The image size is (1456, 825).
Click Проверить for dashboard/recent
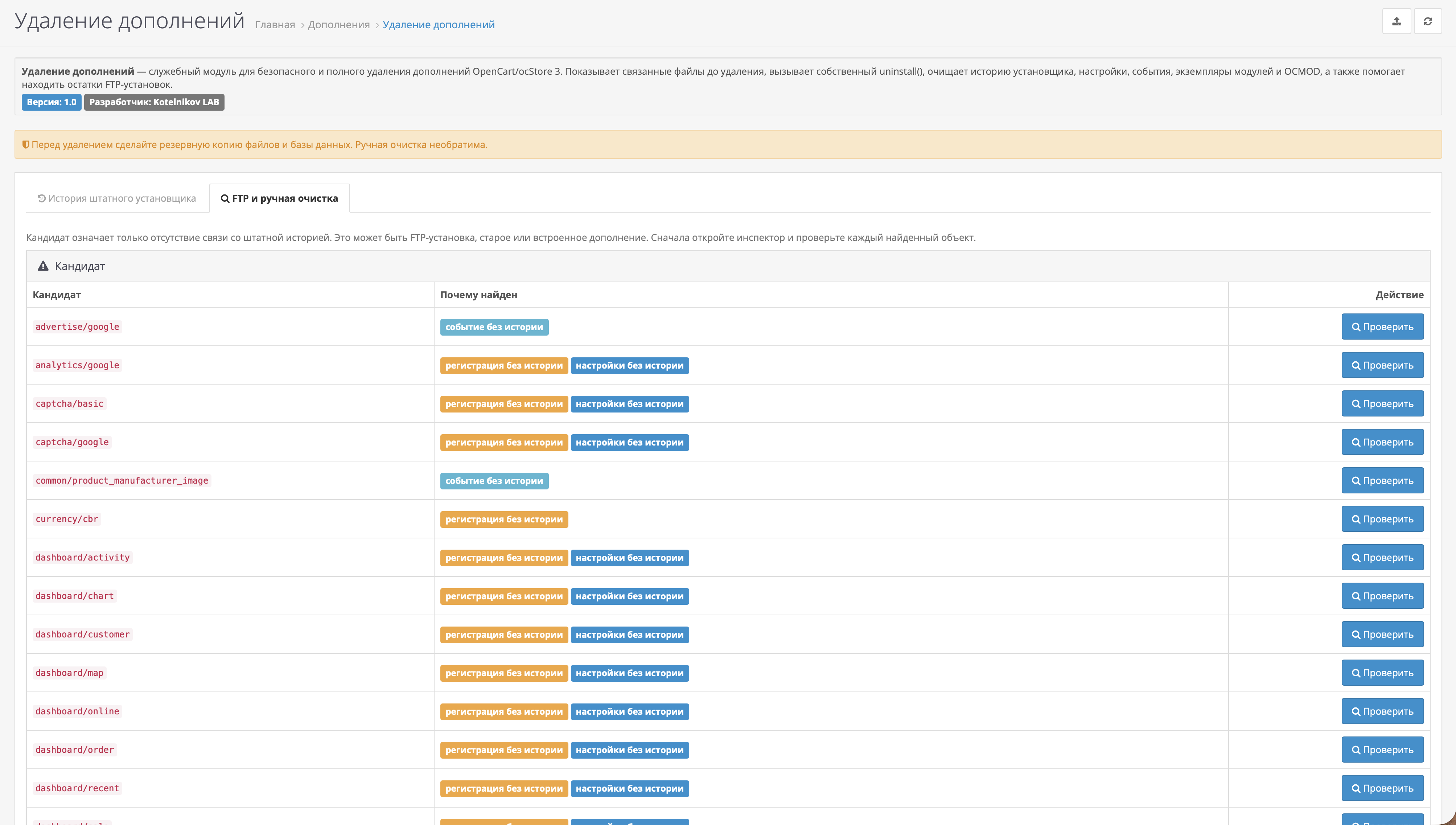click(1382, 788)
